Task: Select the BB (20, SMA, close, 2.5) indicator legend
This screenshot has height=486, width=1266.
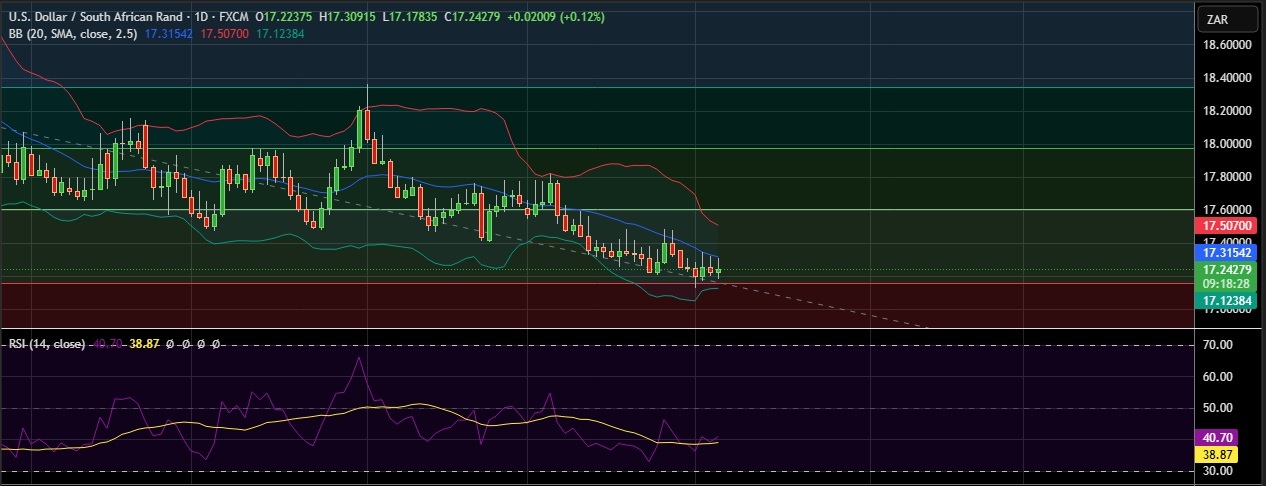Action: click(70, 33)
